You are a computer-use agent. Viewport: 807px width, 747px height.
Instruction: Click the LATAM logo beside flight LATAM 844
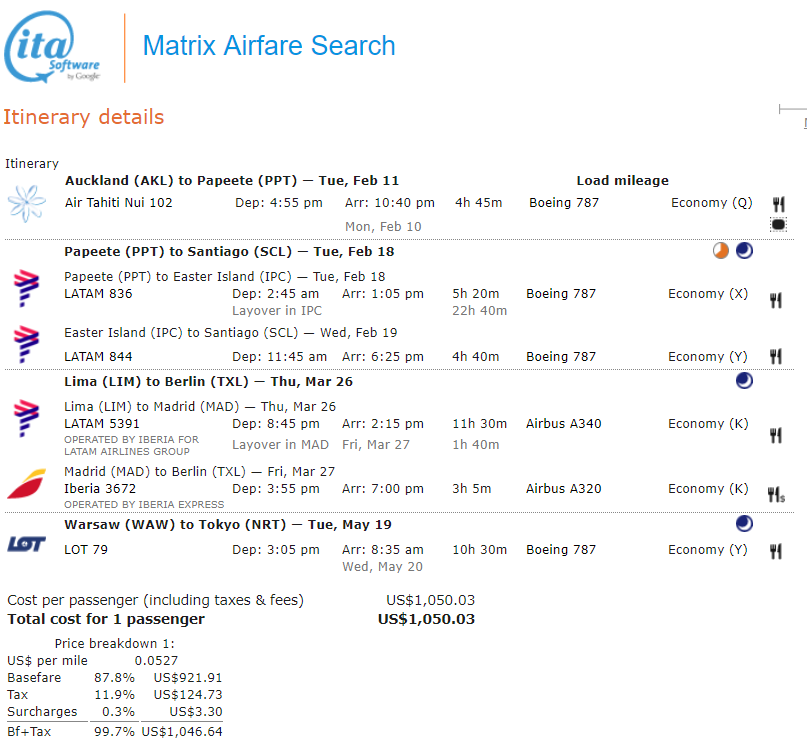tap(26, 344)
